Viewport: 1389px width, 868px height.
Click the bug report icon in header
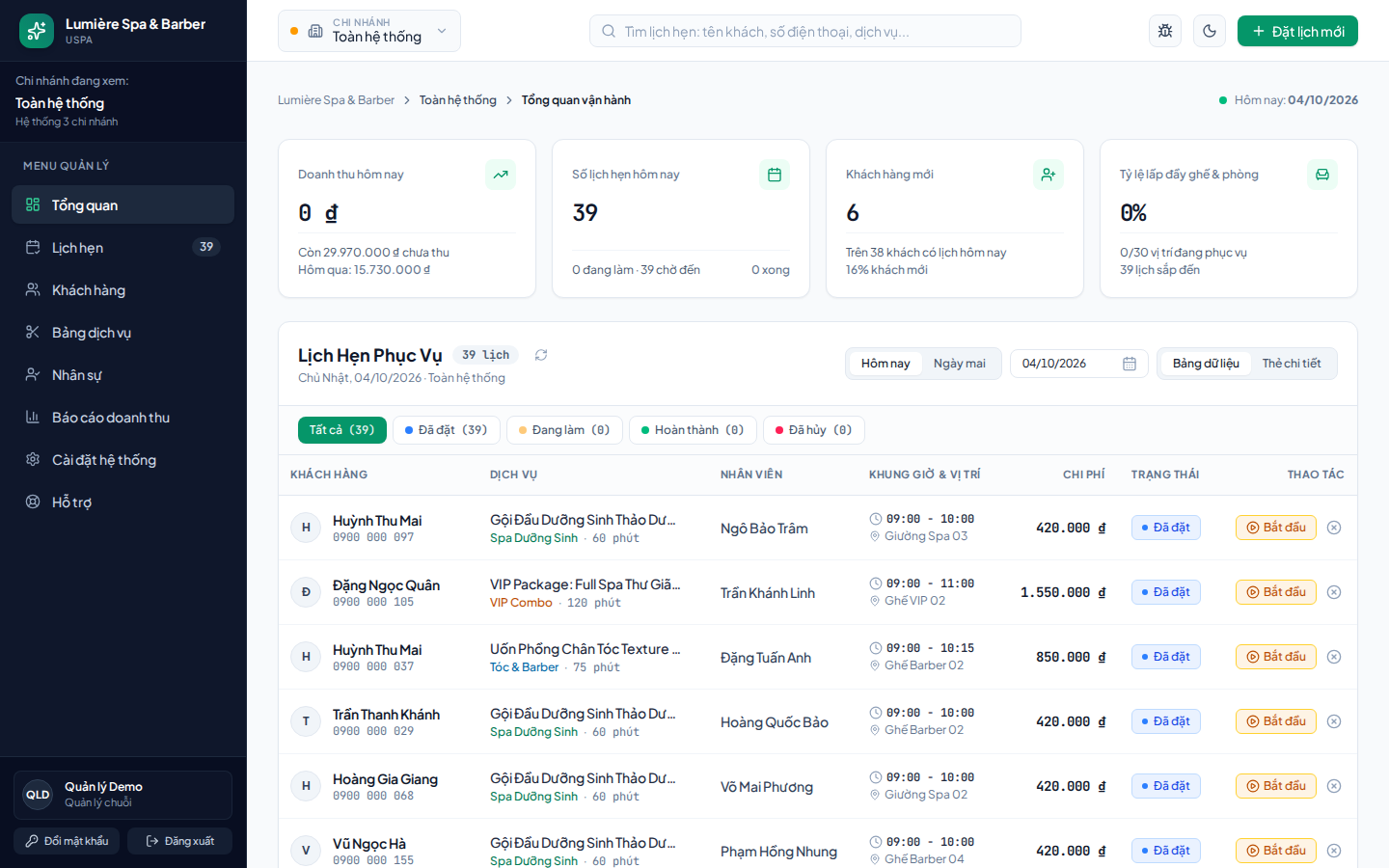click(x=1165, y=31)
